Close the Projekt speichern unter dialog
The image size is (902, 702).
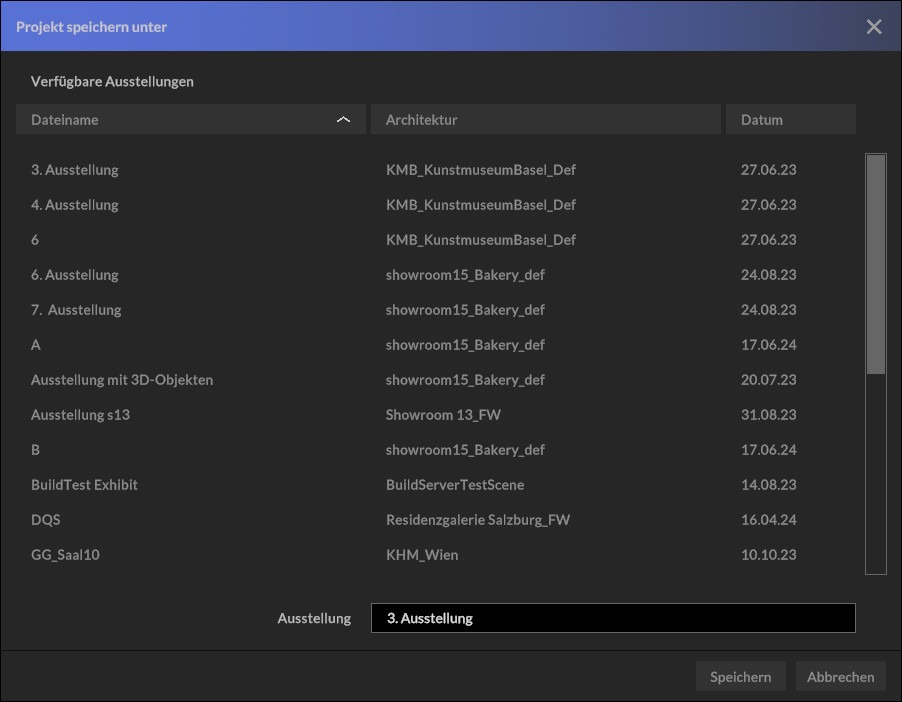[873, 26]
